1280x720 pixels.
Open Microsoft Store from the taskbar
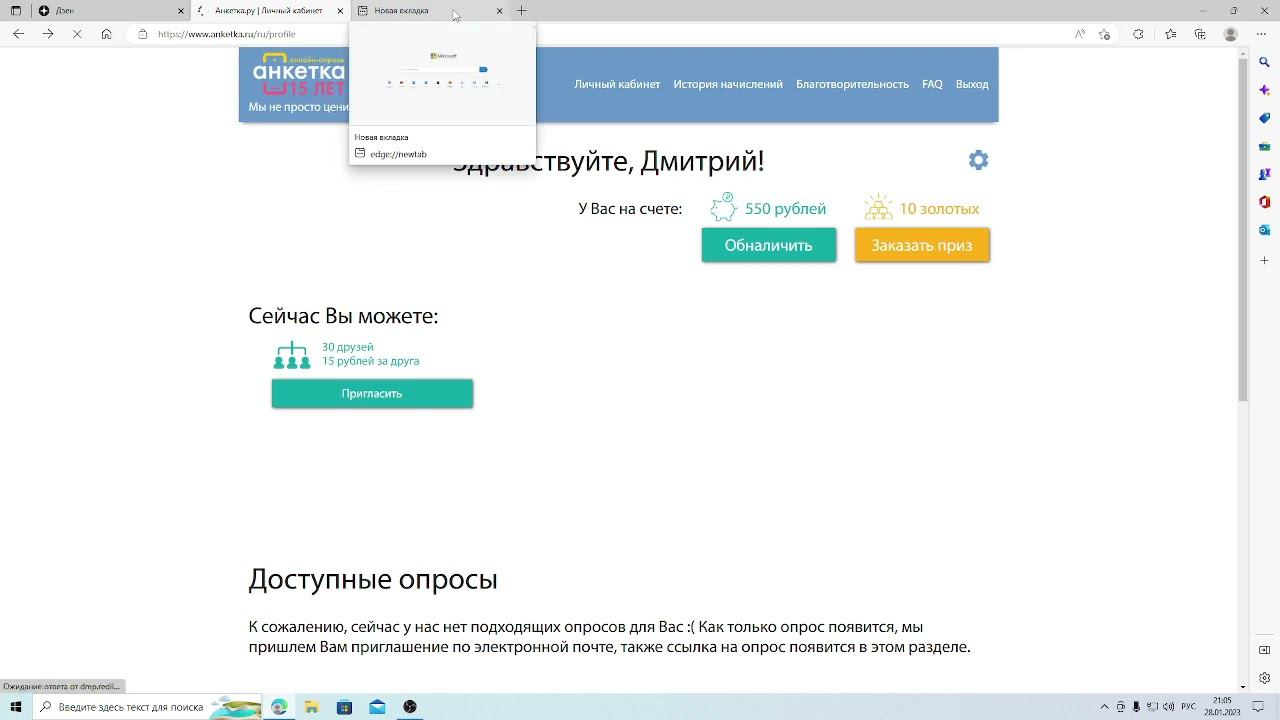click(344, 707)
